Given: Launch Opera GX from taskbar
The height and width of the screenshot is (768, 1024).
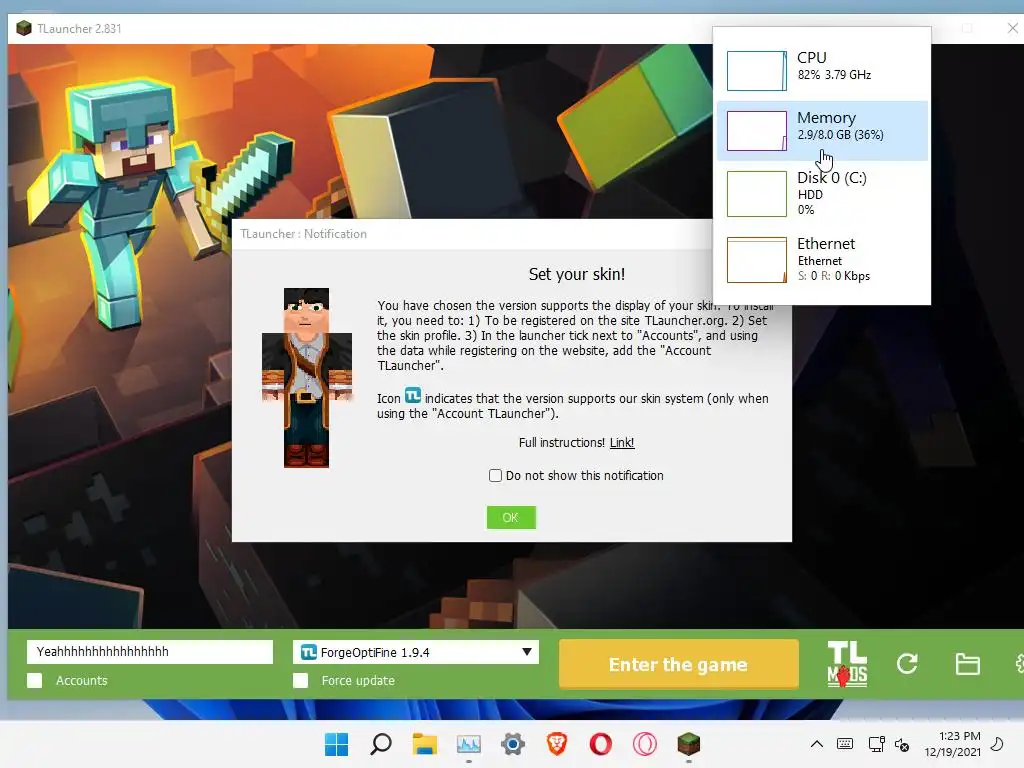Looking at the screenshot, I should (x=645, y=744).
